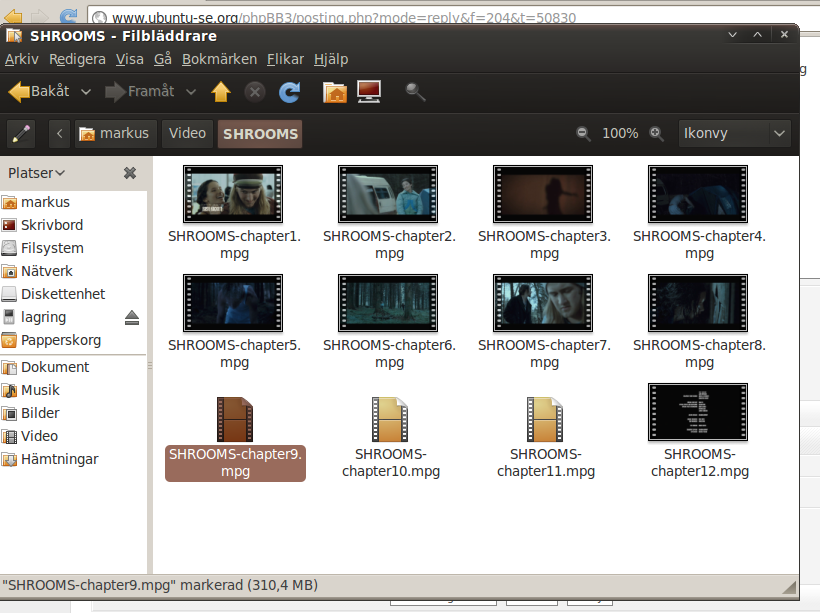The width and height of the screenshot is (820, 613).
Task: Zoom in with the plus magnifier
Action: pos(656,134)
